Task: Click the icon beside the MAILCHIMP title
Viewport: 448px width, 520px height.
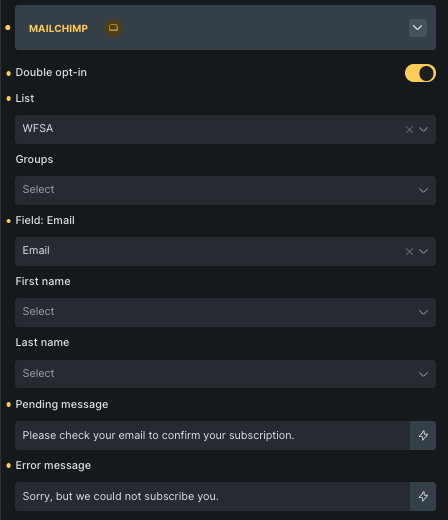Action: tap(113, 28)
